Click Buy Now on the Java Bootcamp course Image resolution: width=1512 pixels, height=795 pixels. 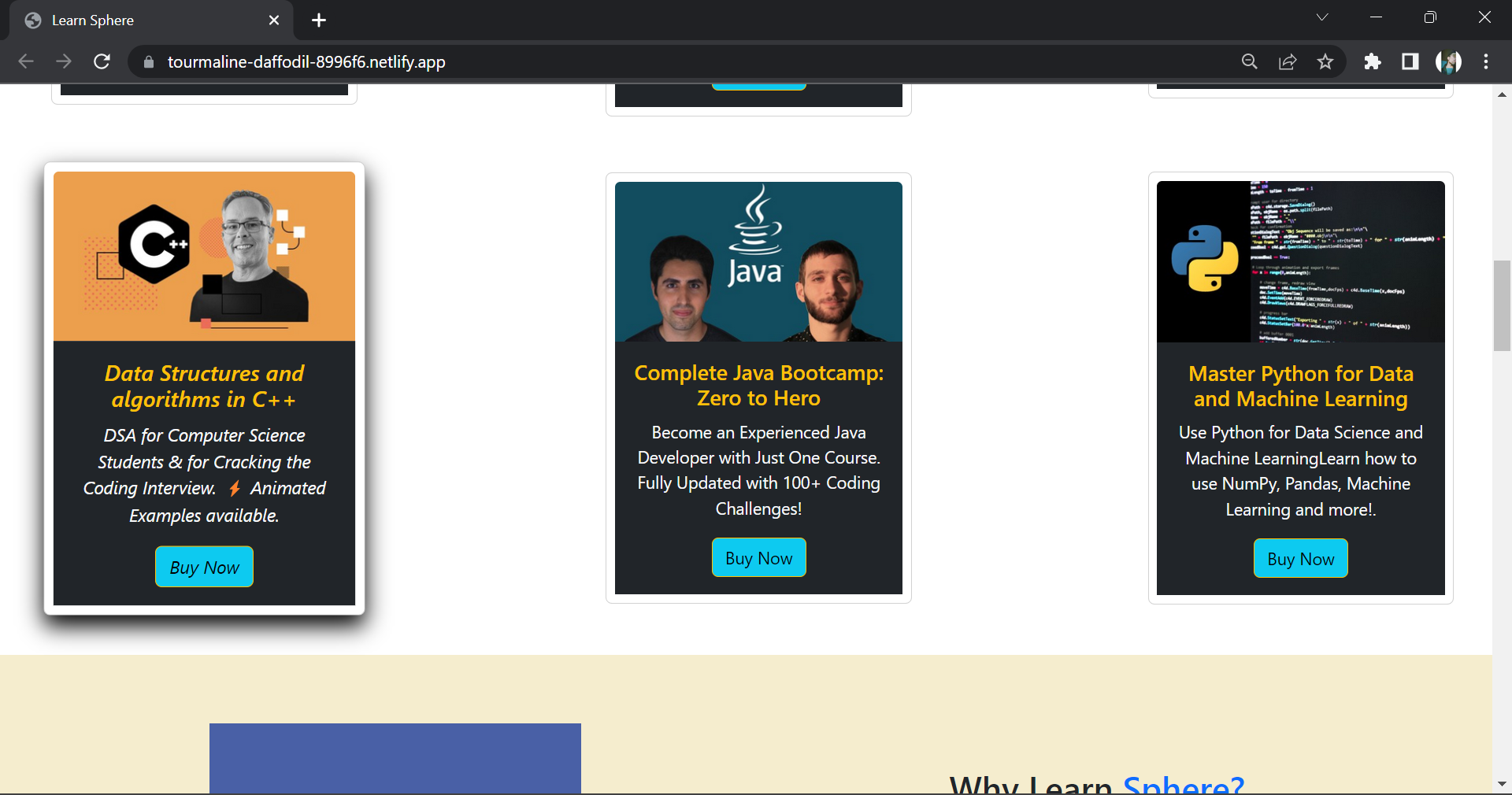point(758,557)
